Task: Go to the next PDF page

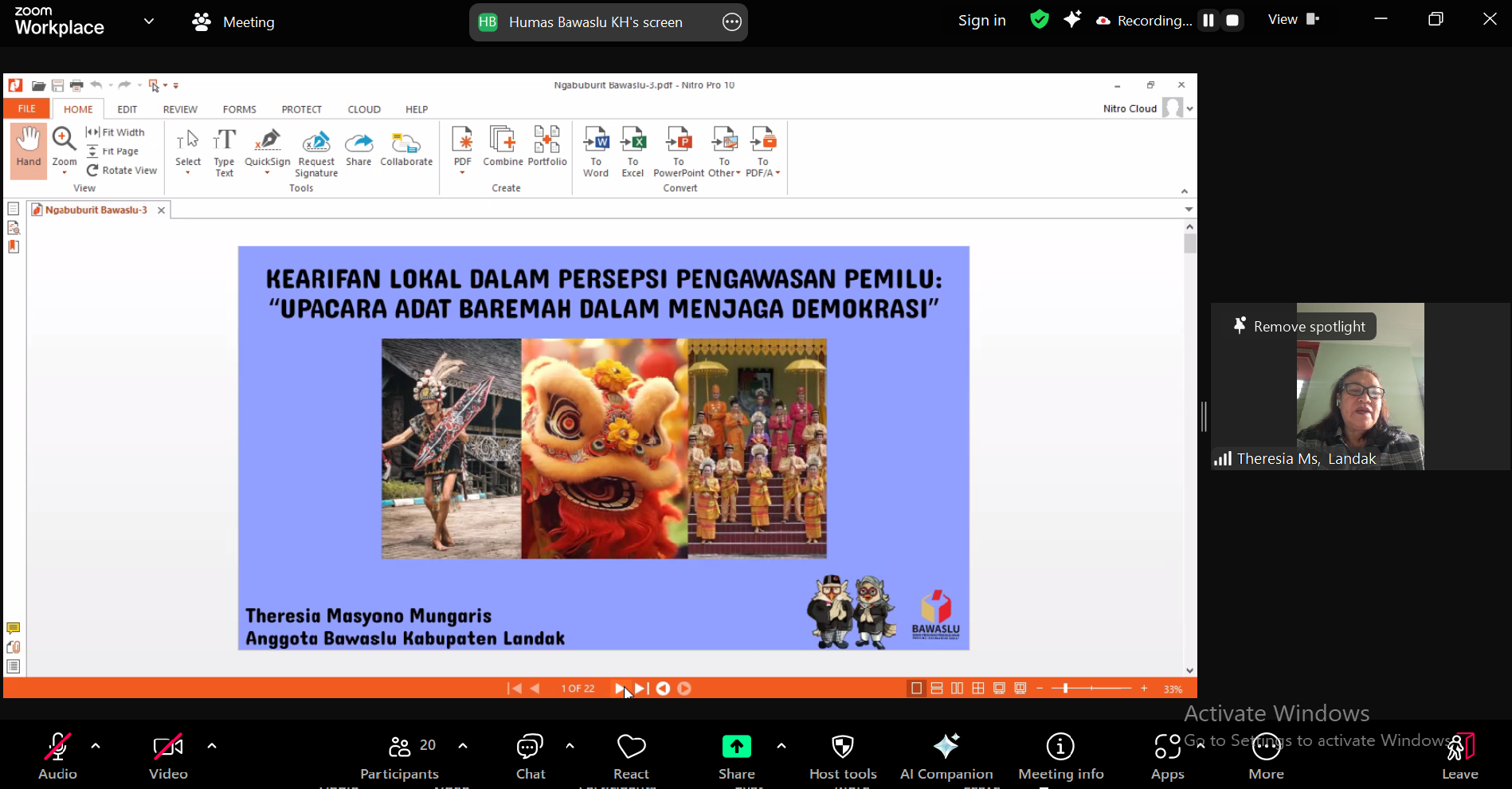Action: point(620,688)
